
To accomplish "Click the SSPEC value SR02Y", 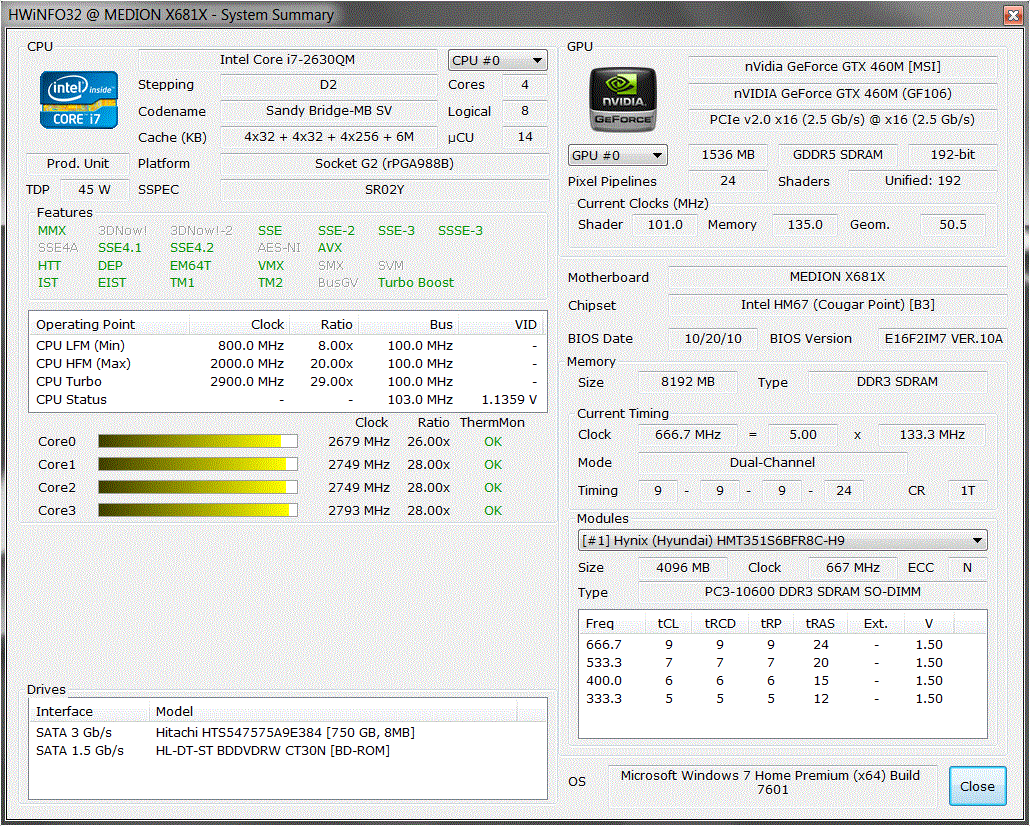I will pyautogui.click(x=384, y=190).
